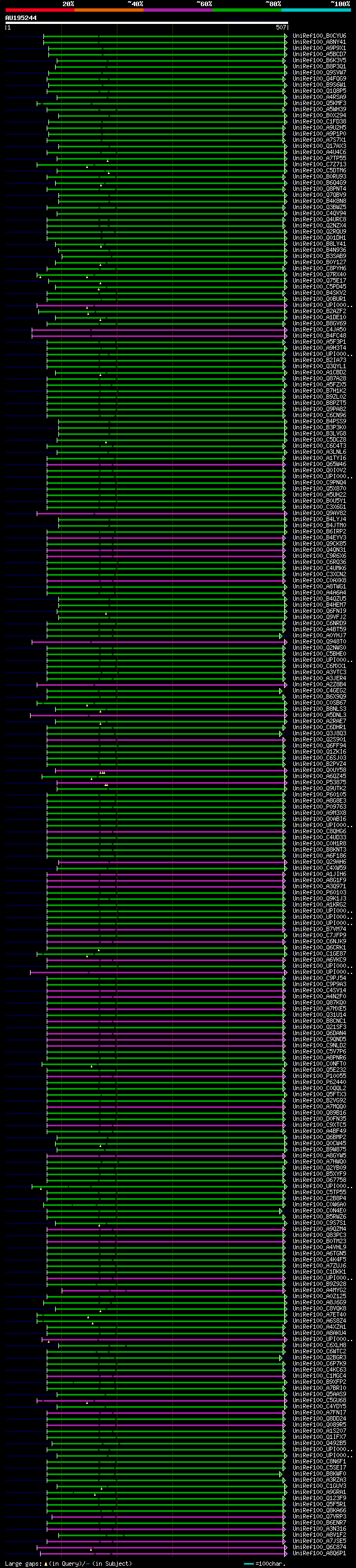Screen dimensions: 356x1568
Task: Click on UniRef100_Q4FQG9
Action: click(x=319, y=78)
